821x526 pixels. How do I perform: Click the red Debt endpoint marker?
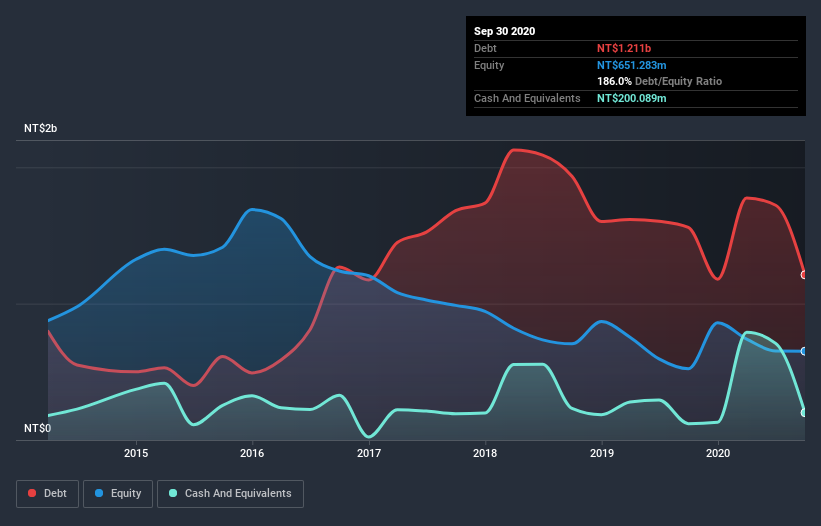(x=804, y=275)
